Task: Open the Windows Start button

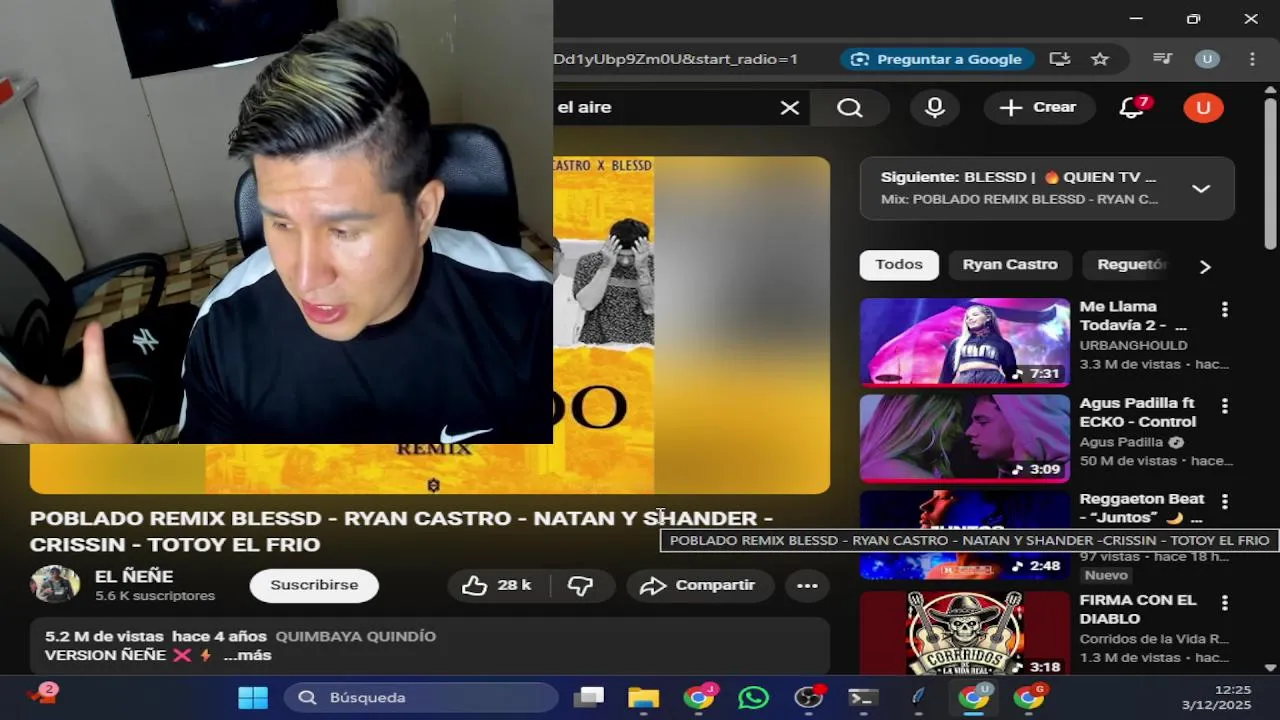Action: tap(253, 697)
